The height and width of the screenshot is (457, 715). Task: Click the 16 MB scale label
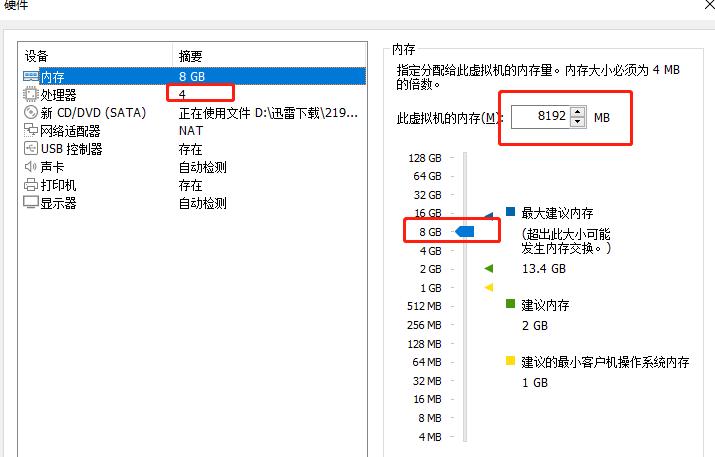pos(427,399)
